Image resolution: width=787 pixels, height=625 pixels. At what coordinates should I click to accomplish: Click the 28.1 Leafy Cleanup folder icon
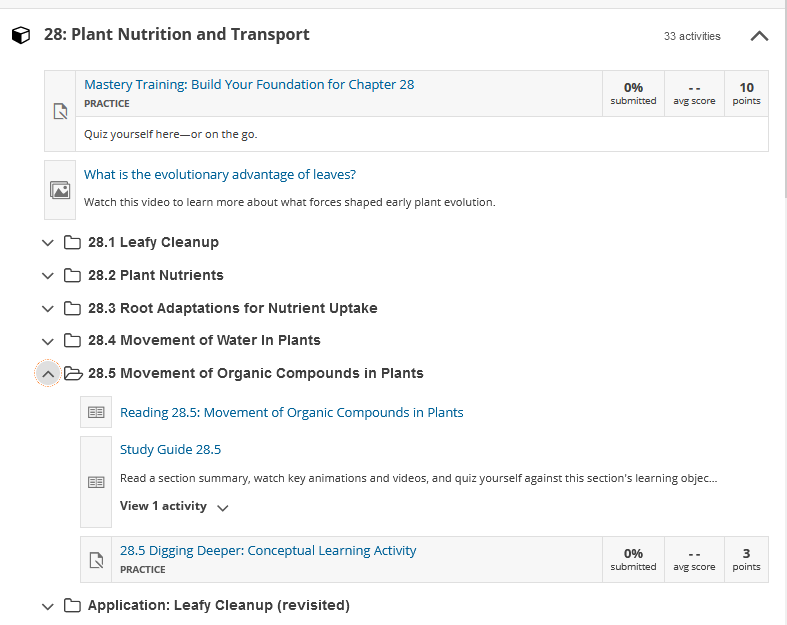[72, 242]
